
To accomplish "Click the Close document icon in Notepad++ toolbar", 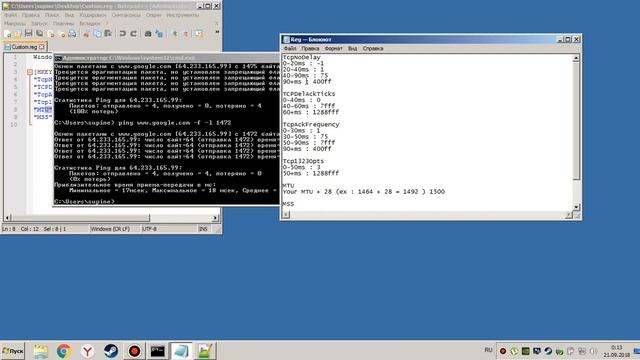I will 51,34.
